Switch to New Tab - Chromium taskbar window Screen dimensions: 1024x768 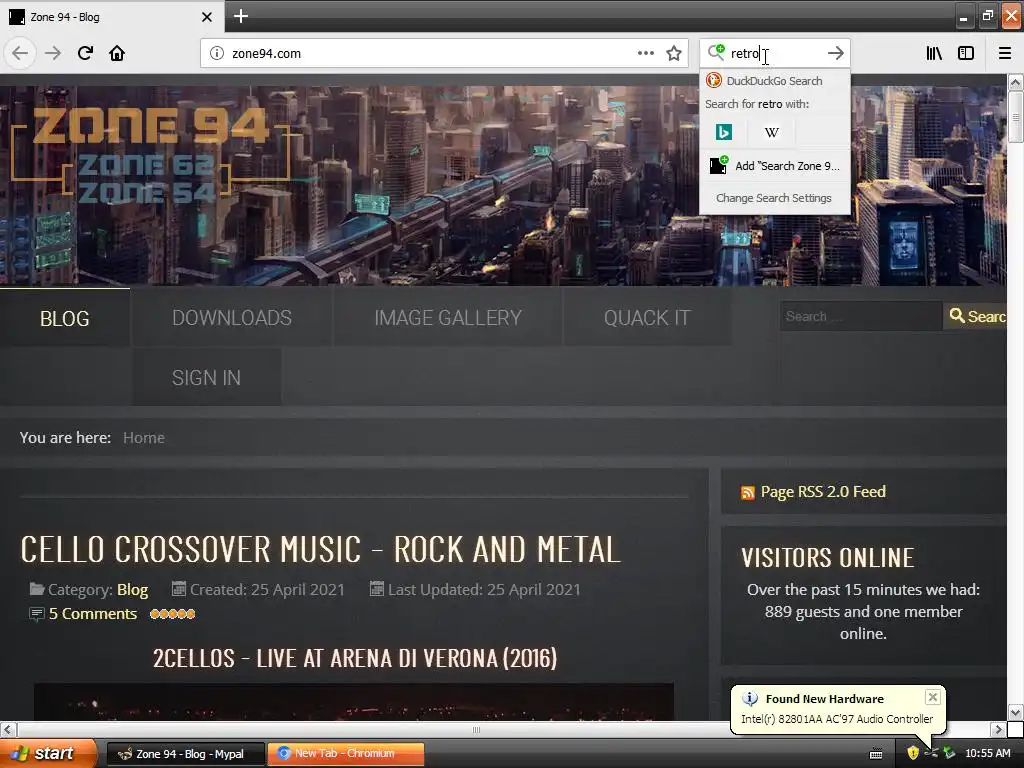(x=346, y=754)
